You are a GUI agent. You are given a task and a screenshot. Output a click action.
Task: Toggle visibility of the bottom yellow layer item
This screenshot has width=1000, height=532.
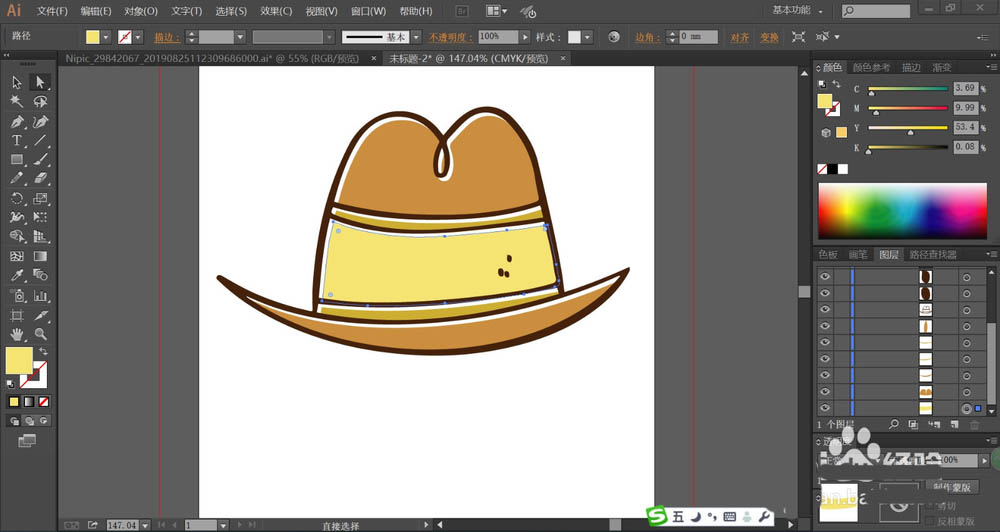pyautogui.click(x=825, y=408)
